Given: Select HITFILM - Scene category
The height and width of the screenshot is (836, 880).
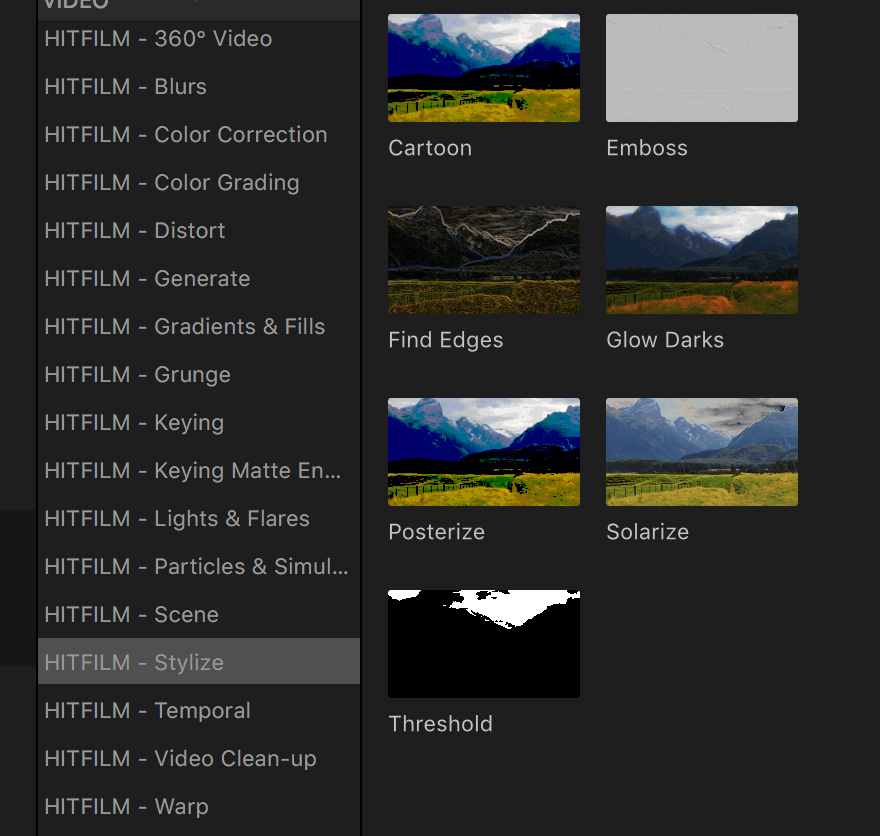Looking at the screenshot, I should [x=199, y=614].
